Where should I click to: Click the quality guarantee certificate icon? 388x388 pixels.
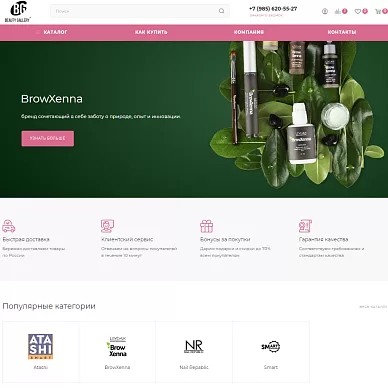tap(305, 226)
